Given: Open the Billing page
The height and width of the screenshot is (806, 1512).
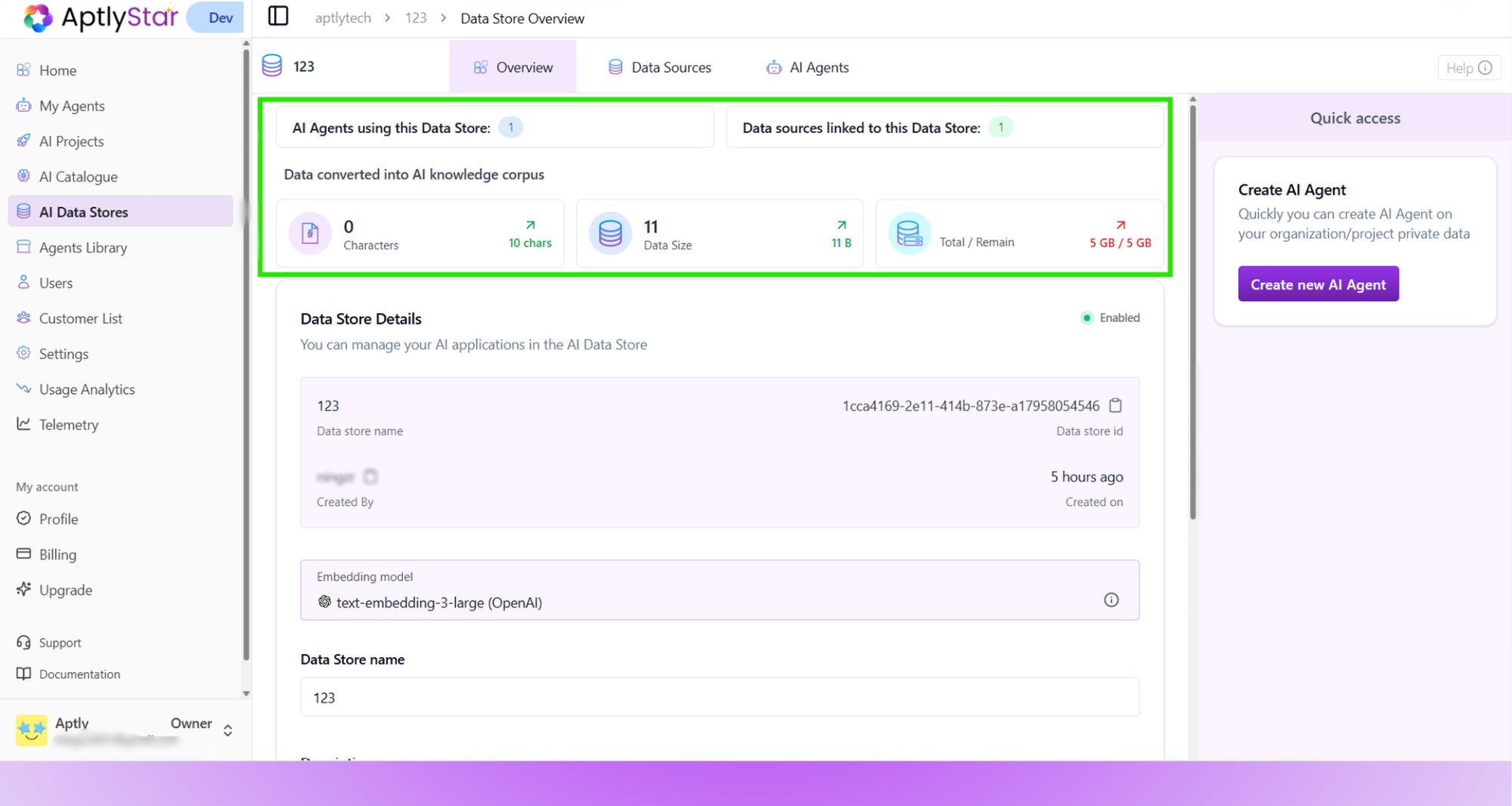Looking at the screenshot, I should coord(121,553).
